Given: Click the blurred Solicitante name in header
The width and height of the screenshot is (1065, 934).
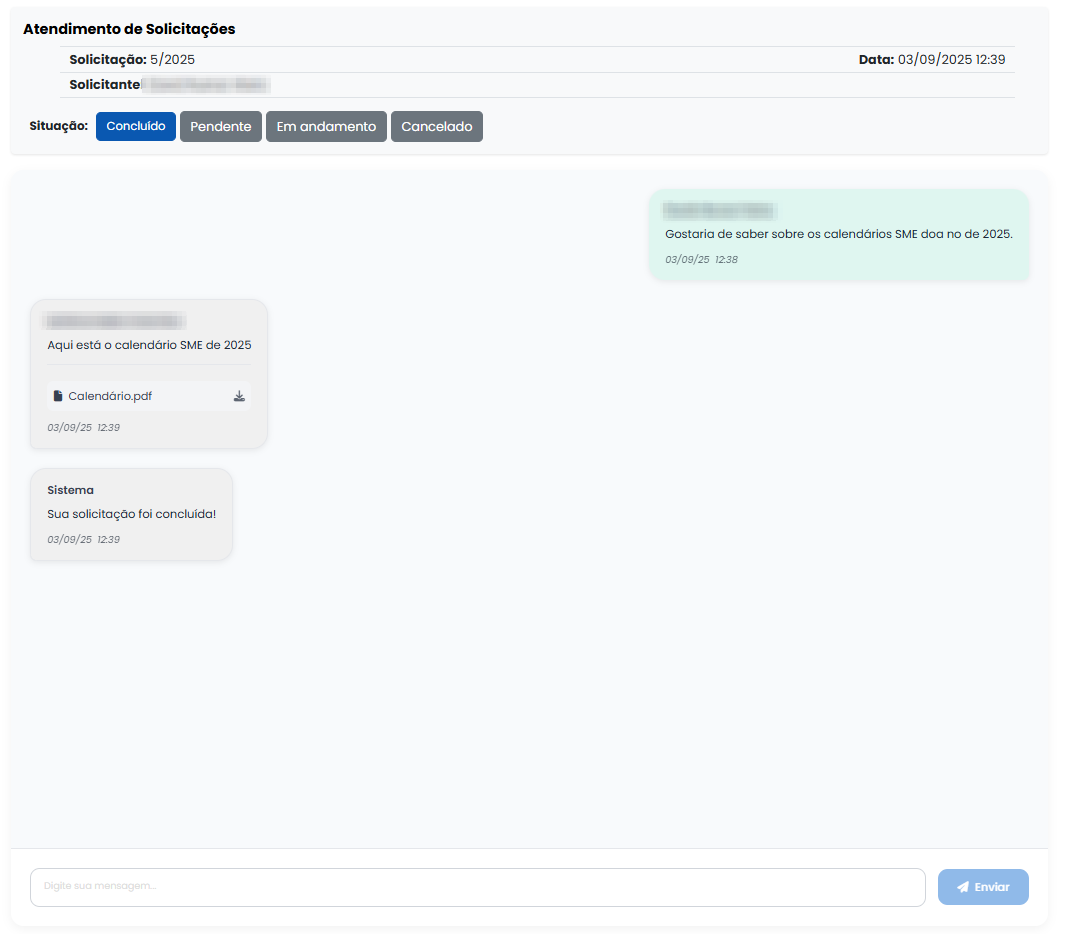Looking at the screenshot, I should (206, 85).
